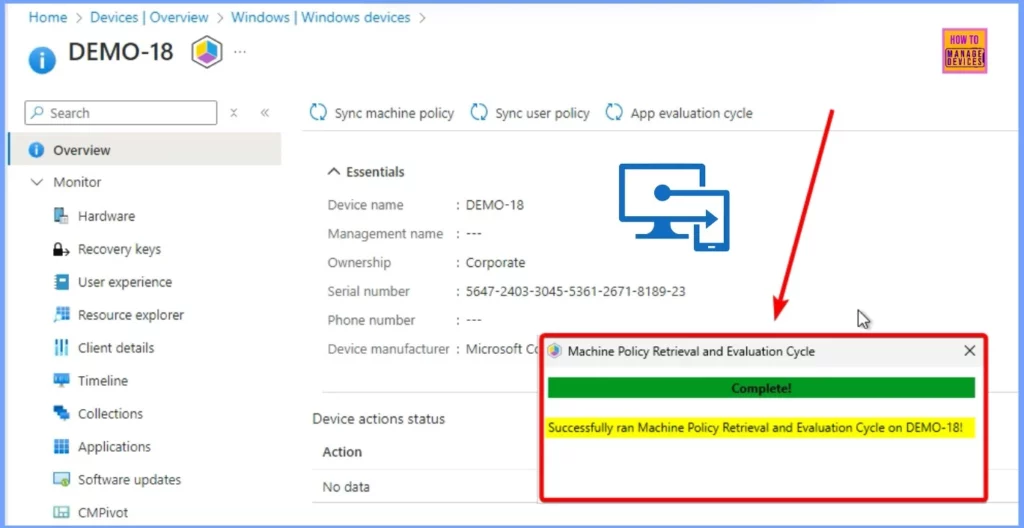Go to Home breadcrumb

click(48, 18)
